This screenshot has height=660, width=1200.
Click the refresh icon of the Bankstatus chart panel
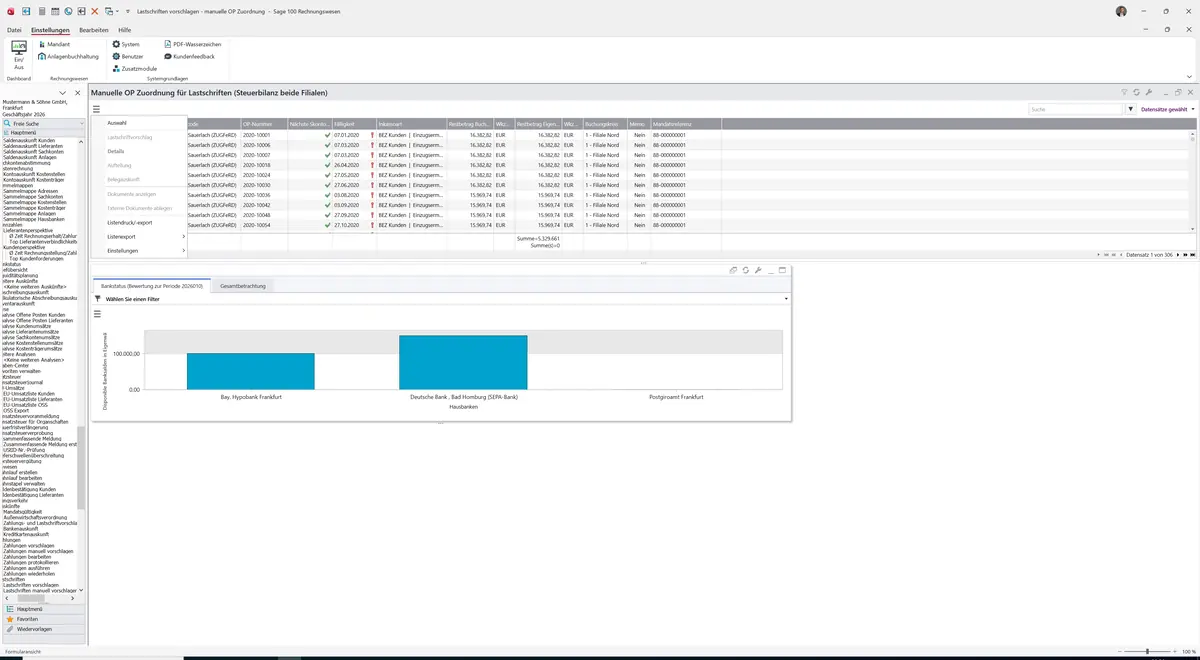746,270
